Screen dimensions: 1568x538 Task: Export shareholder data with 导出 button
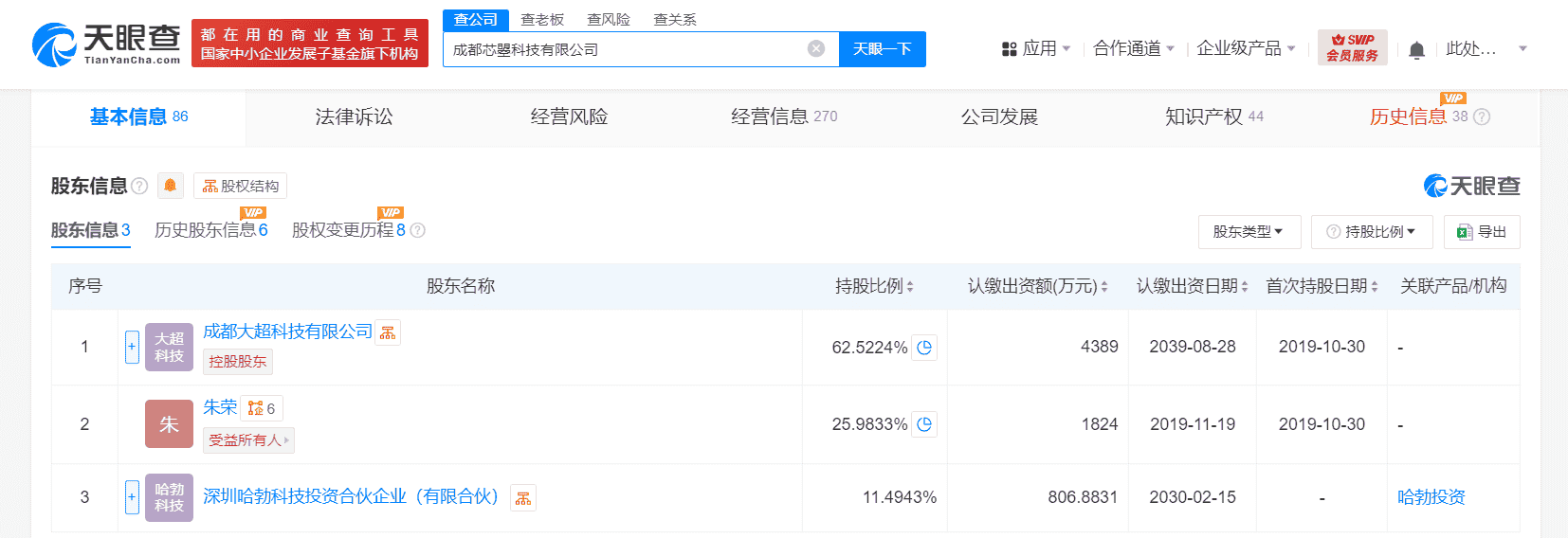pos(1481,232)
